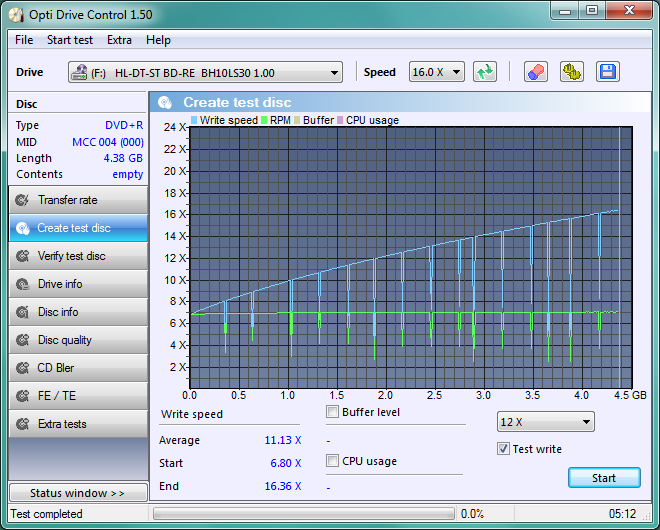Viewport: 660px width, 530px height.
Task: Open the Disc quality section
Action: (x=78, y=340)
